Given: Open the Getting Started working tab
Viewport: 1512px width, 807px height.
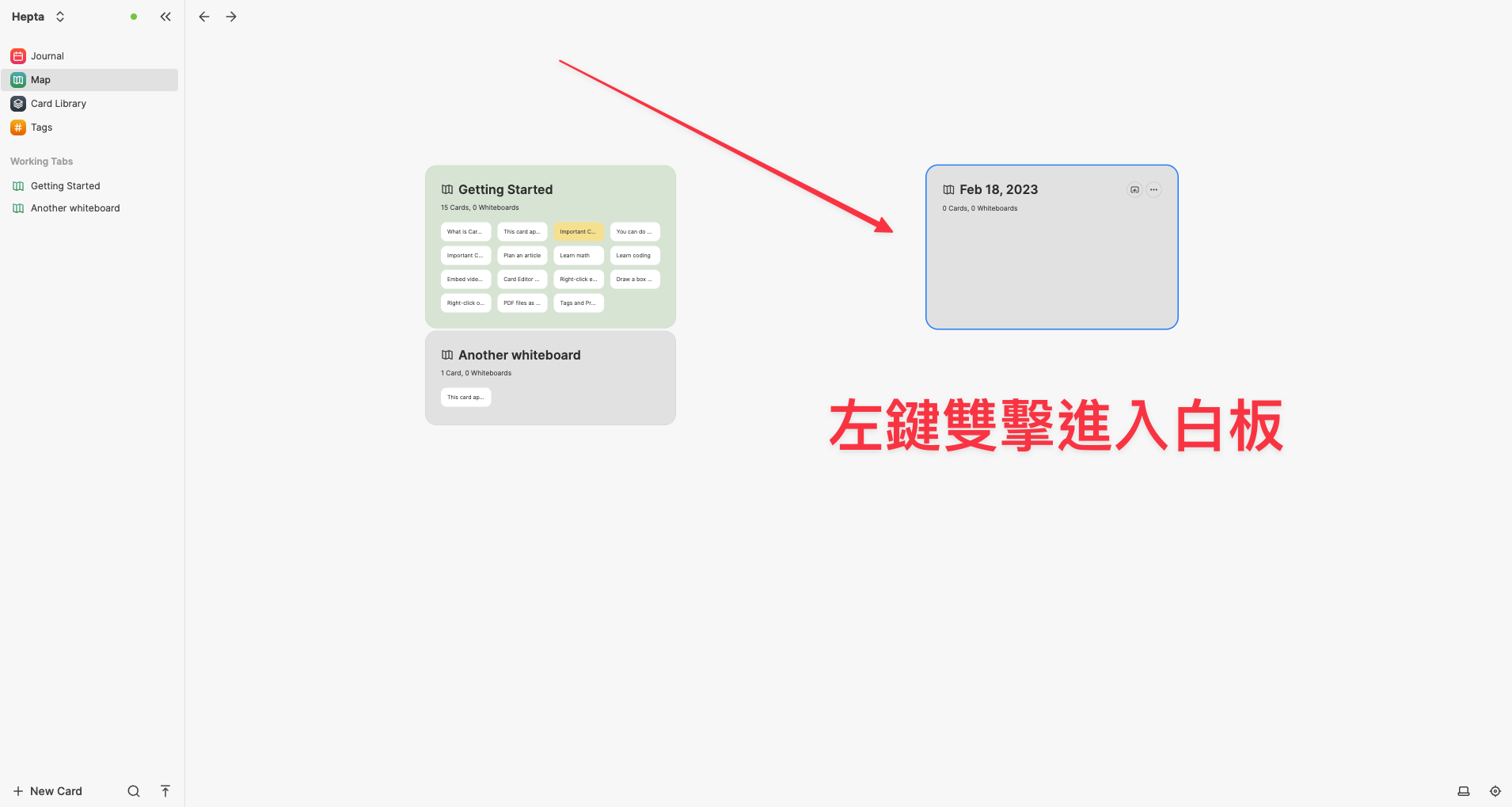Looking at the screenshot, I should pos(65,185).
